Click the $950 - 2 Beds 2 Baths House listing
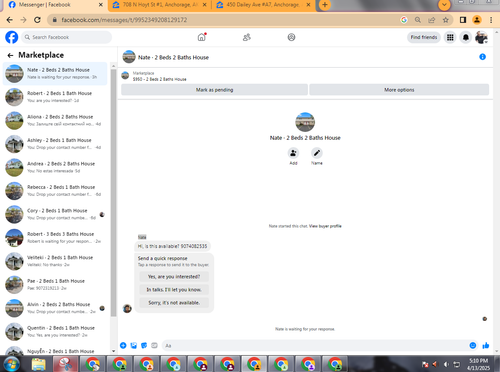 tap(159, 79)
